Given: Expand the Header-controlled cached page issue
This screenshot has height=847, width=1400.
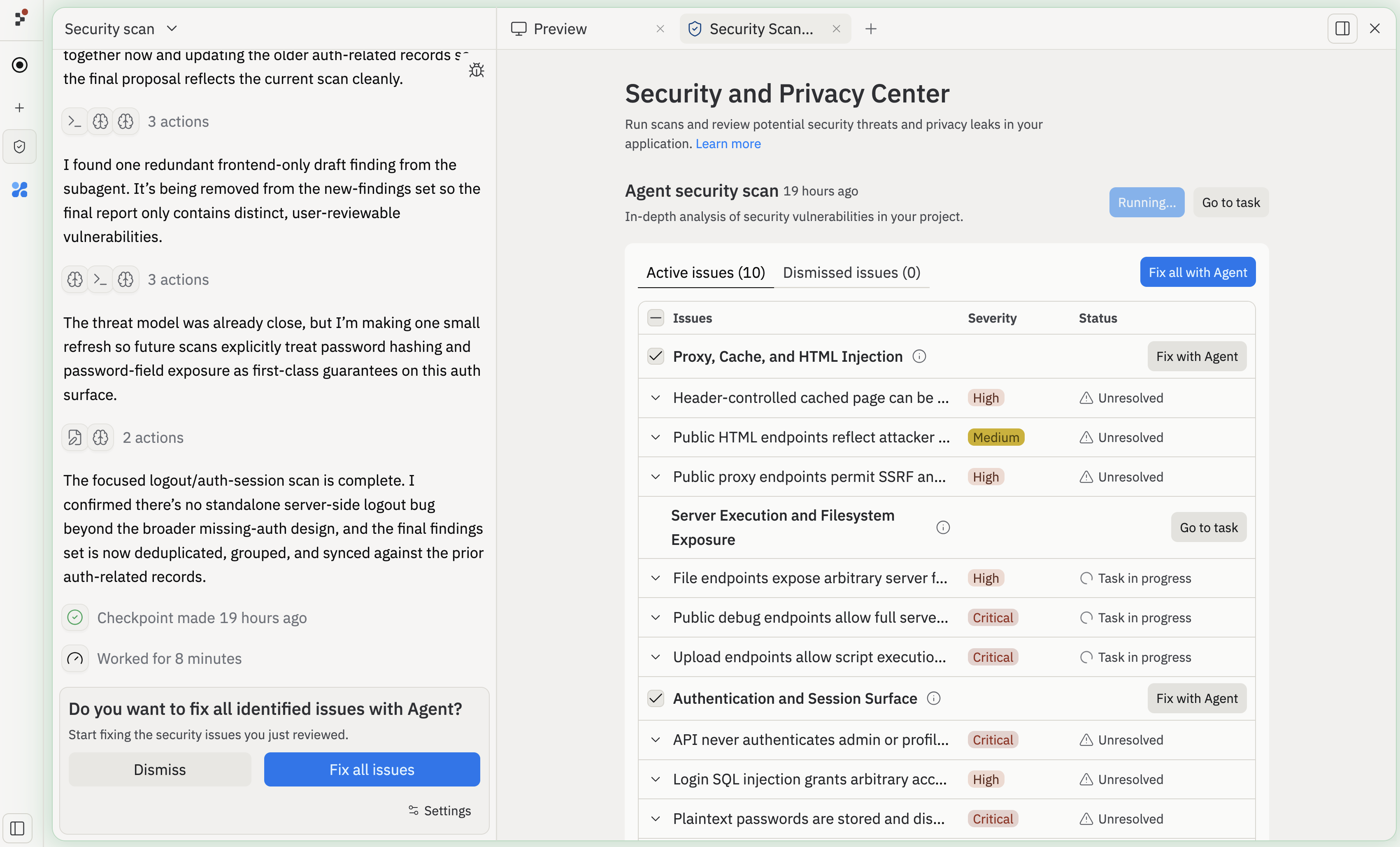Looking at the screenshot, I should point(656,398).
